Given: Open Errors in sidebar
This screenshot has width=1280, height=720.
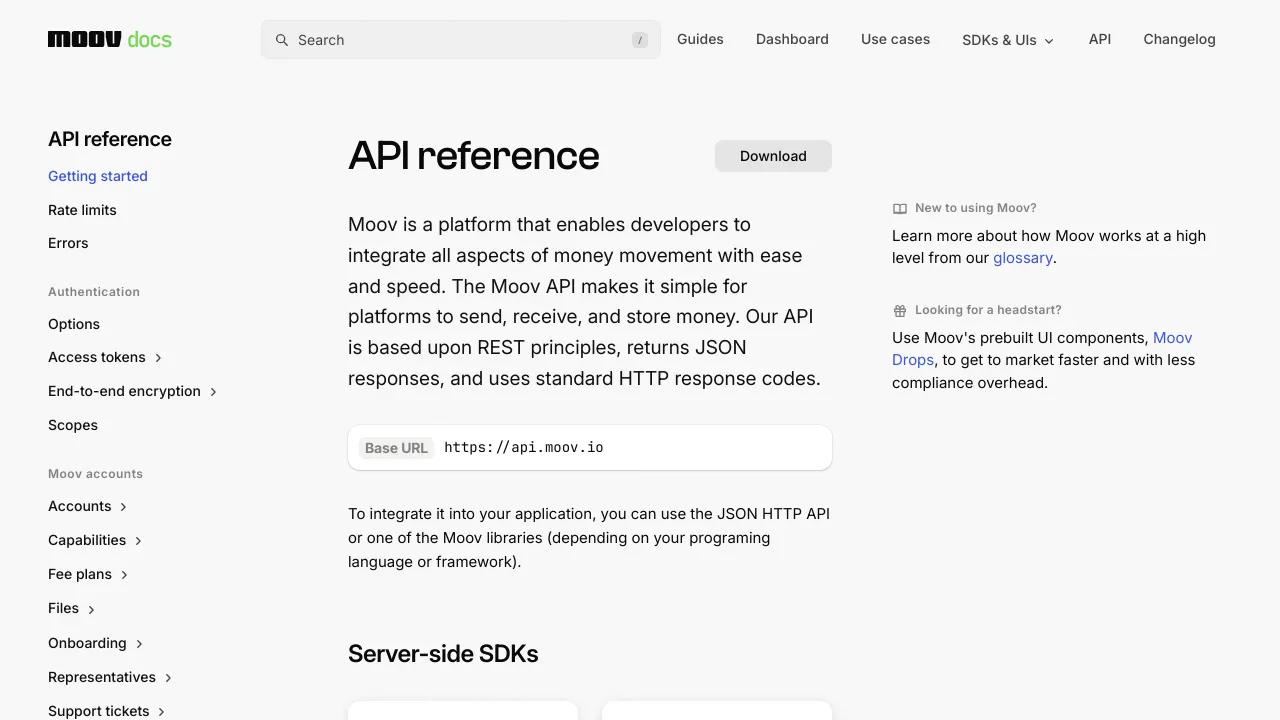Looking at the screenshot, I should point(68,243).
